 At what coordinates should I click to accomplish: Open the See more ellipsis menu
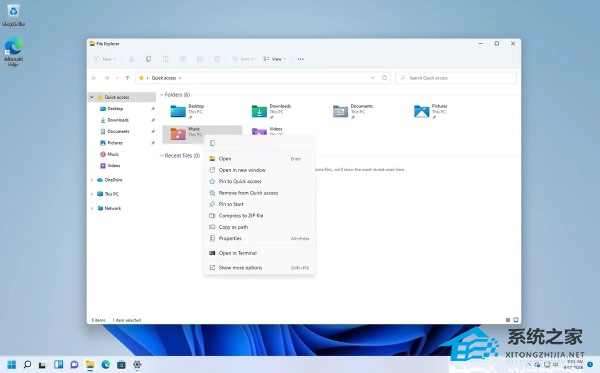click(x=301, y=59)
